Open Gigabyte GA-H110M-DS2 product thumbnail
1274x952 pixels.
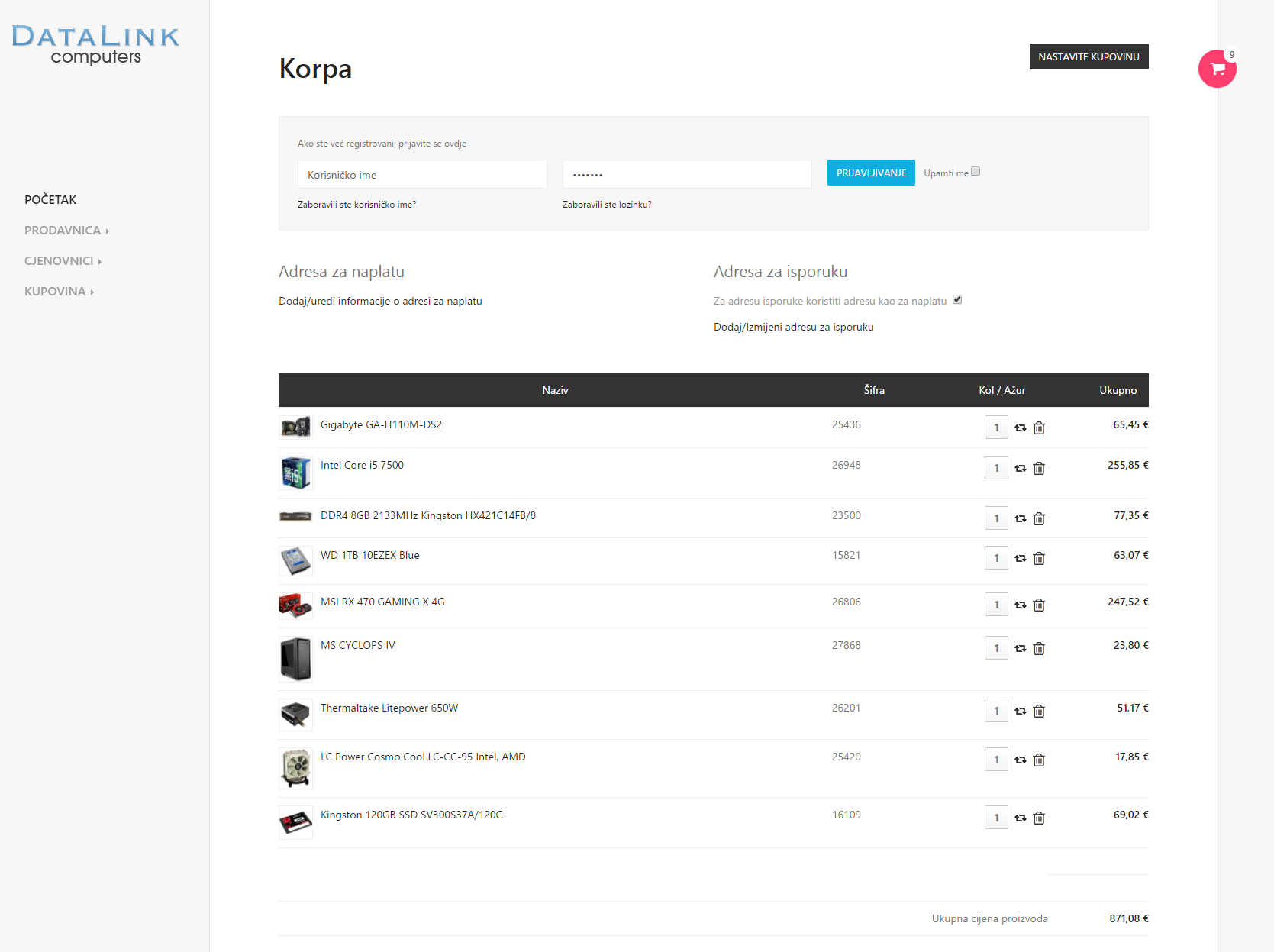coord(295,427)
